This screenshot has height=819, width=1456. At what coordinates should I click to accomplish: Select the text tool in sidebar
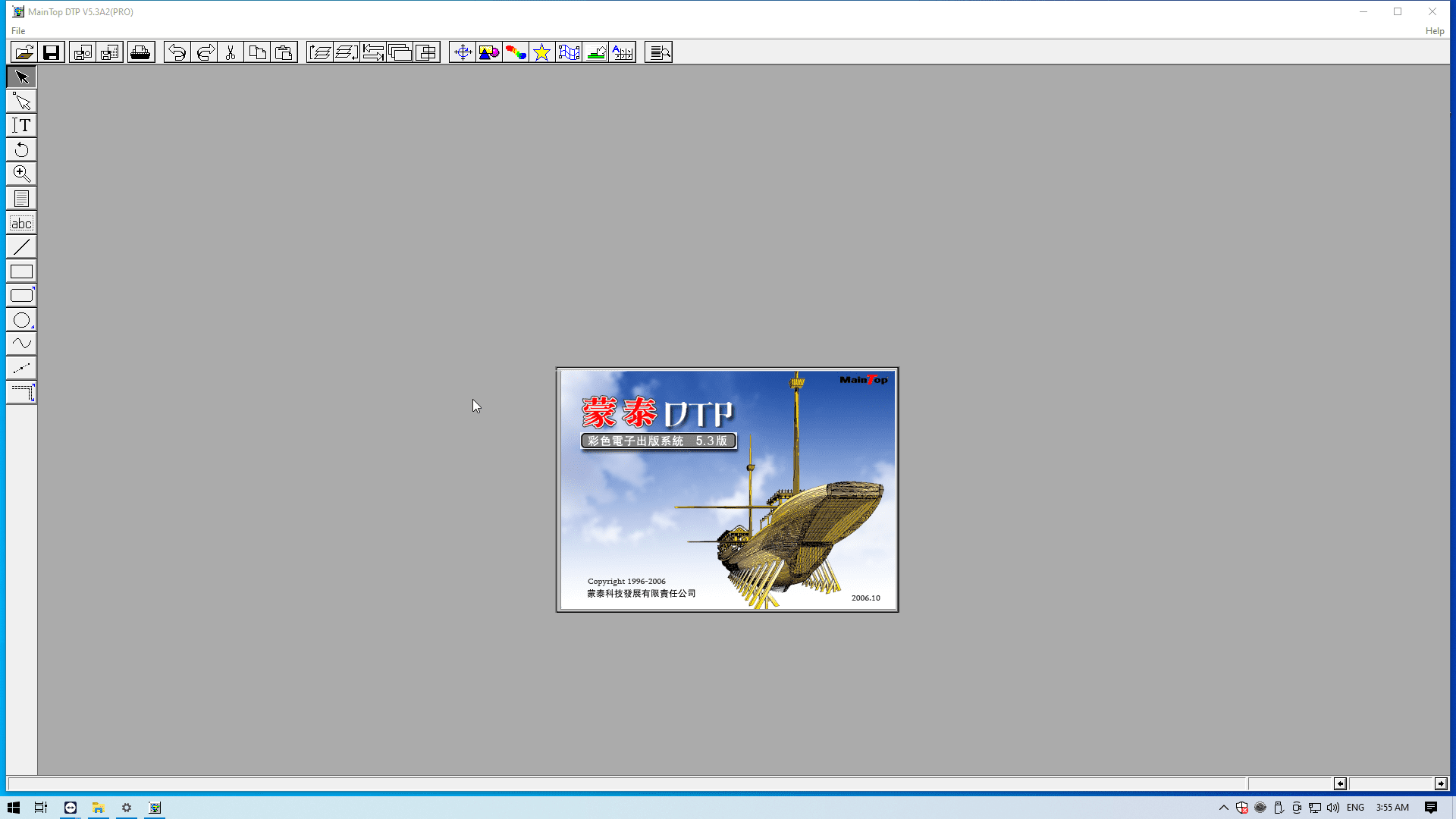[x=21, y=125]
